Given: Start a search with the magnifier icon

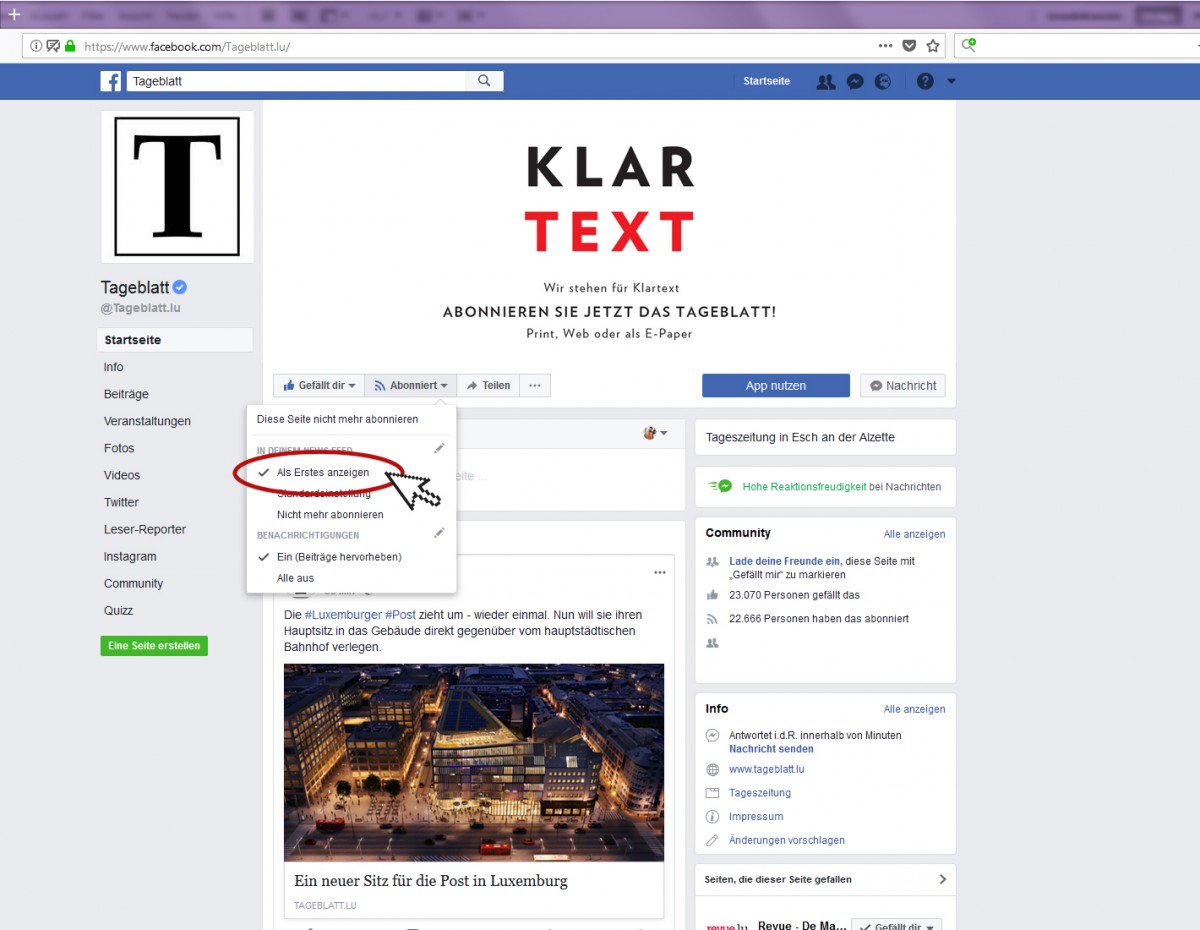Looking at the screenshot, I should tap(485, 81).
